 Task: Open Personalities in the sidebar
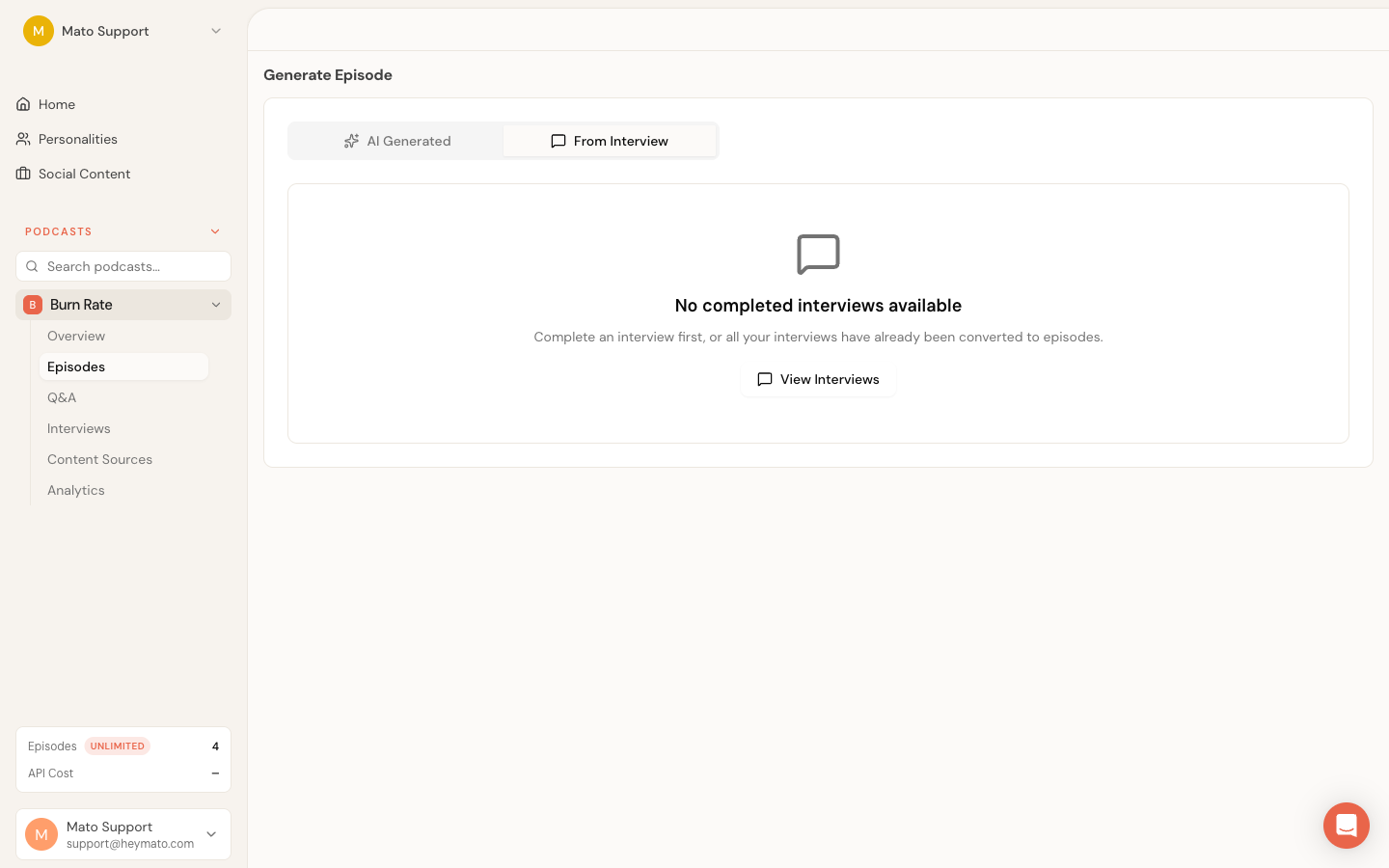[123, 139]
